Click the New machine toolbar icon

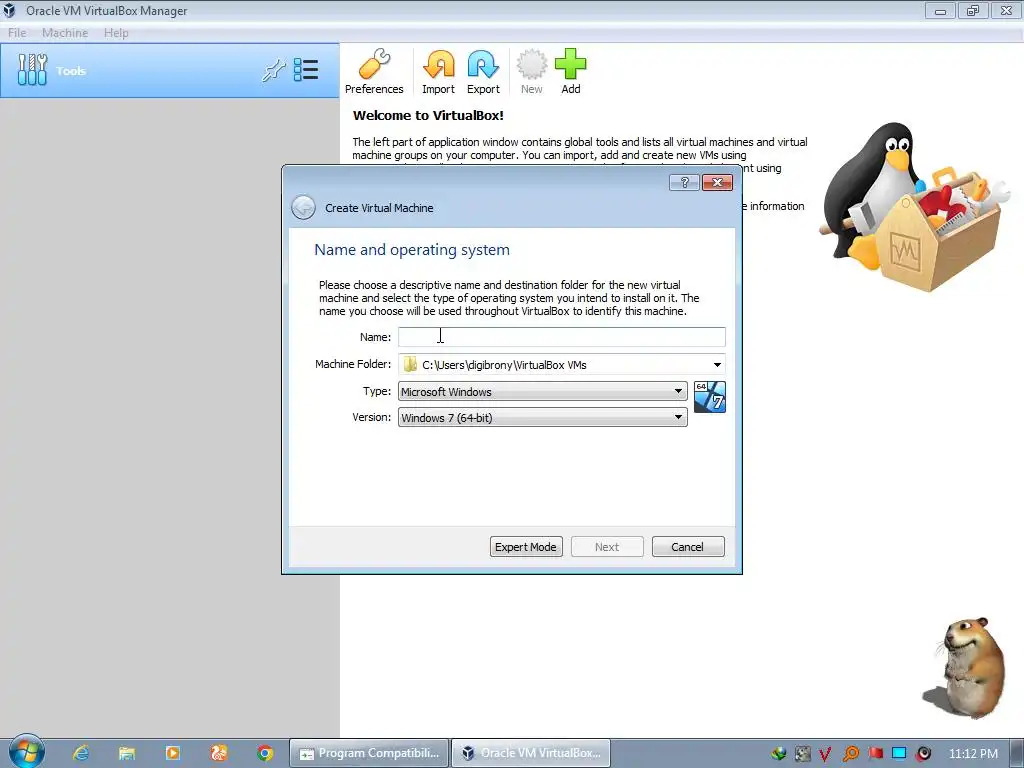point(532,72)
